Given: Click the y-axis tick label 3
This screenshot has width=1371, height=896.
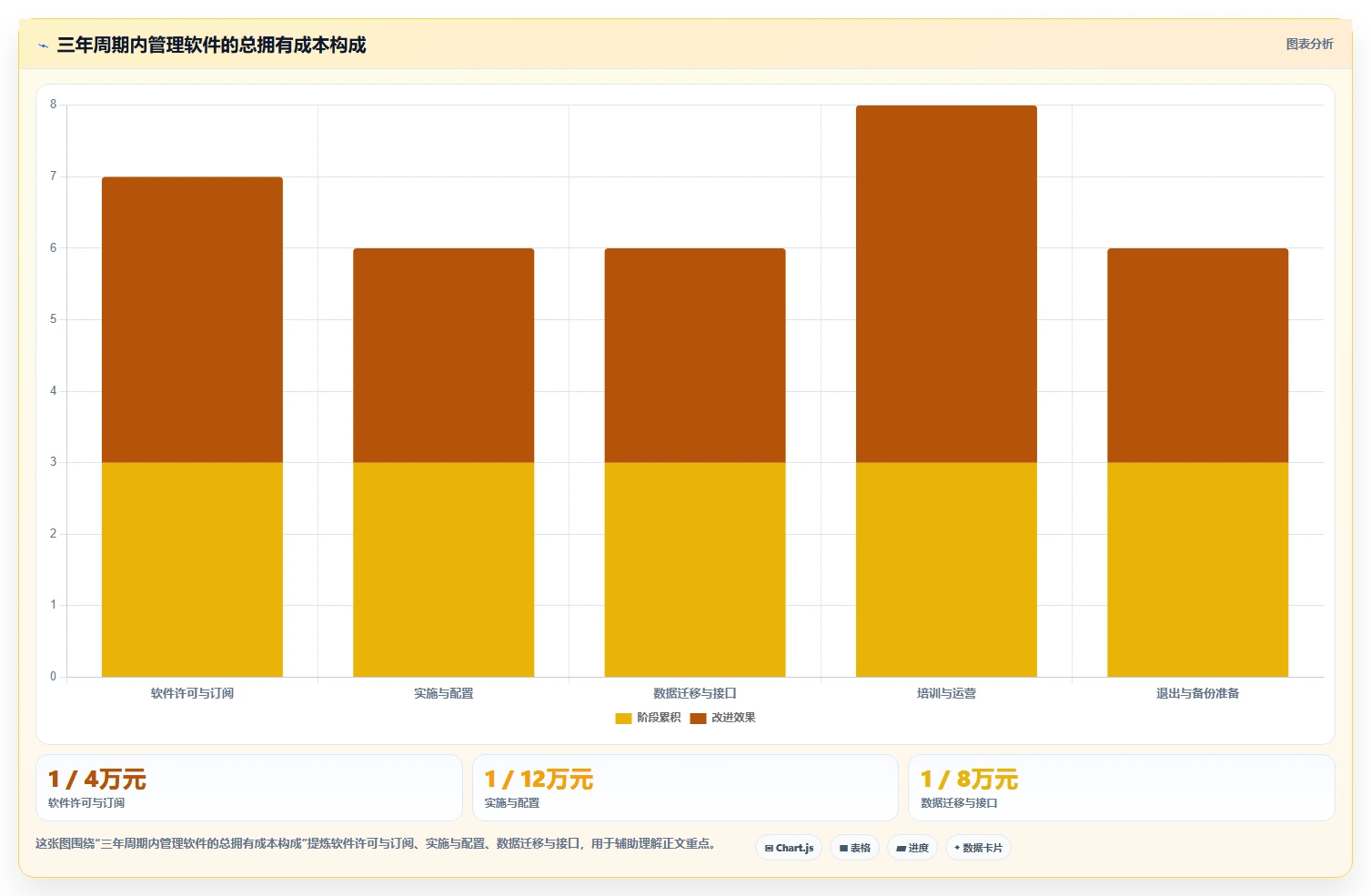Looking at the screenshot, I should pos(53,462).
